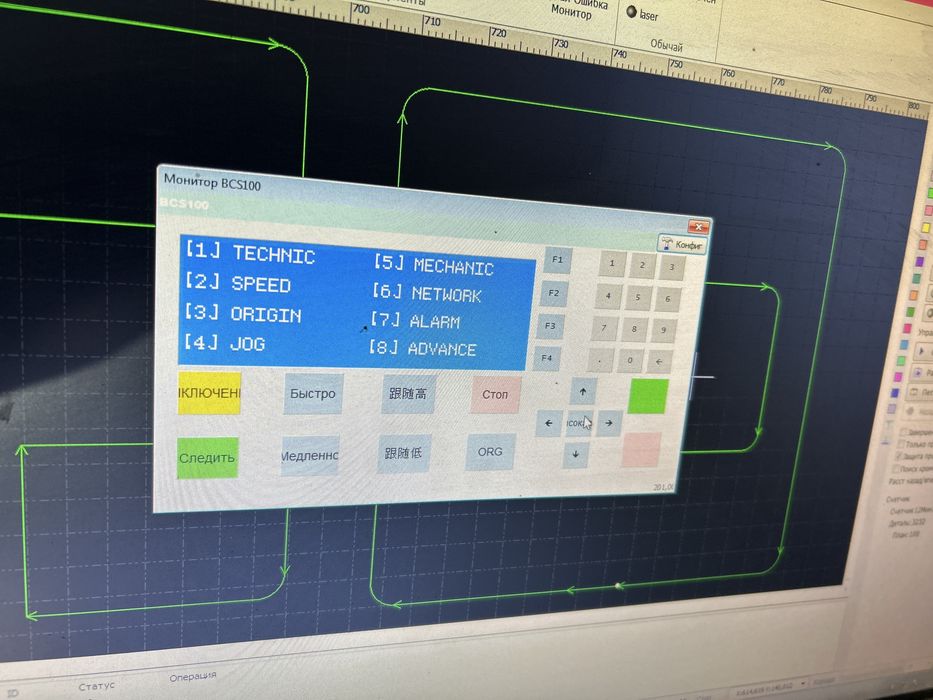Image resolution: width=933 pixels, height=700 pixels.
Task: Click keypad digit 3
Action: click(672, 268)
